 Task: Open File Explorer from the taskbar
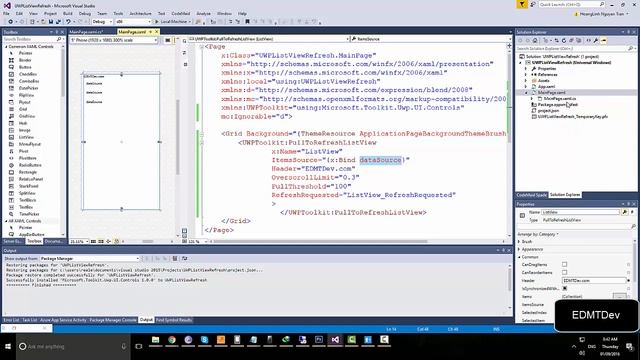click(156, 340)
